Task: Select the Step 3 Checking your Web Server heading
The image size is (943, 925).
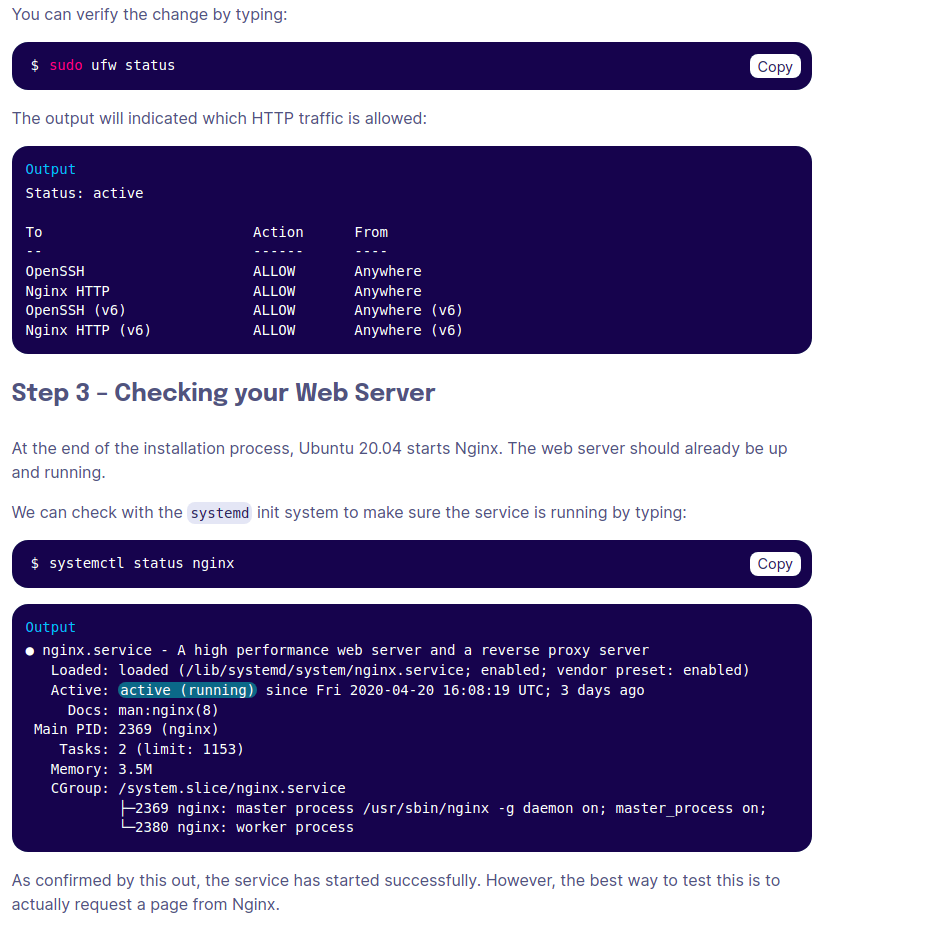Action: [223, 392]
